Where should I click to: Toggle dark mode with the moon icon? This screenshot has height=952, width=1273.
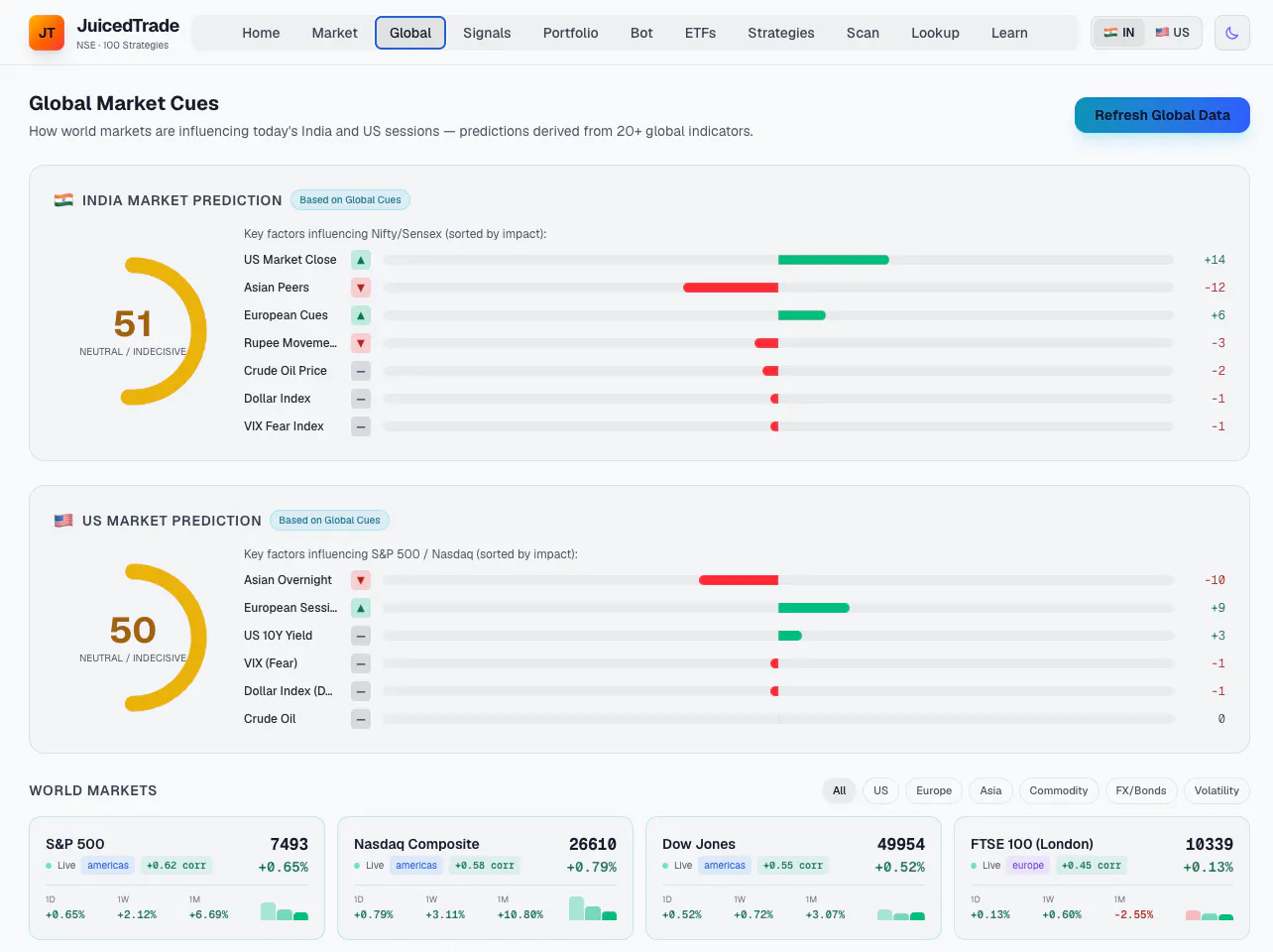(1232, 33)
